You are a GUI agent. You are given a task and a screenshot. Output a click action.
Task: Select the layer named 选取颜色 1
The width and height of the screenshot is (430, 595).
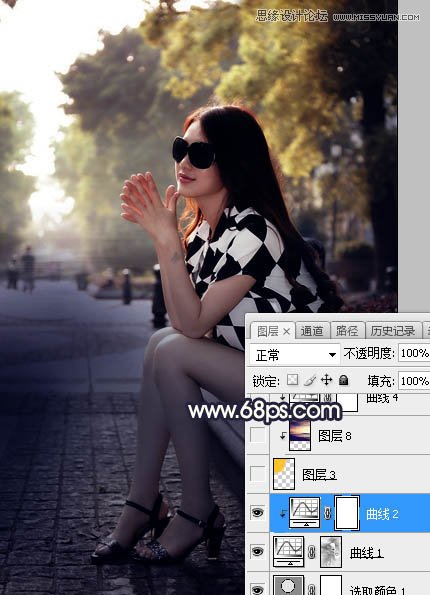click(378, 590)
